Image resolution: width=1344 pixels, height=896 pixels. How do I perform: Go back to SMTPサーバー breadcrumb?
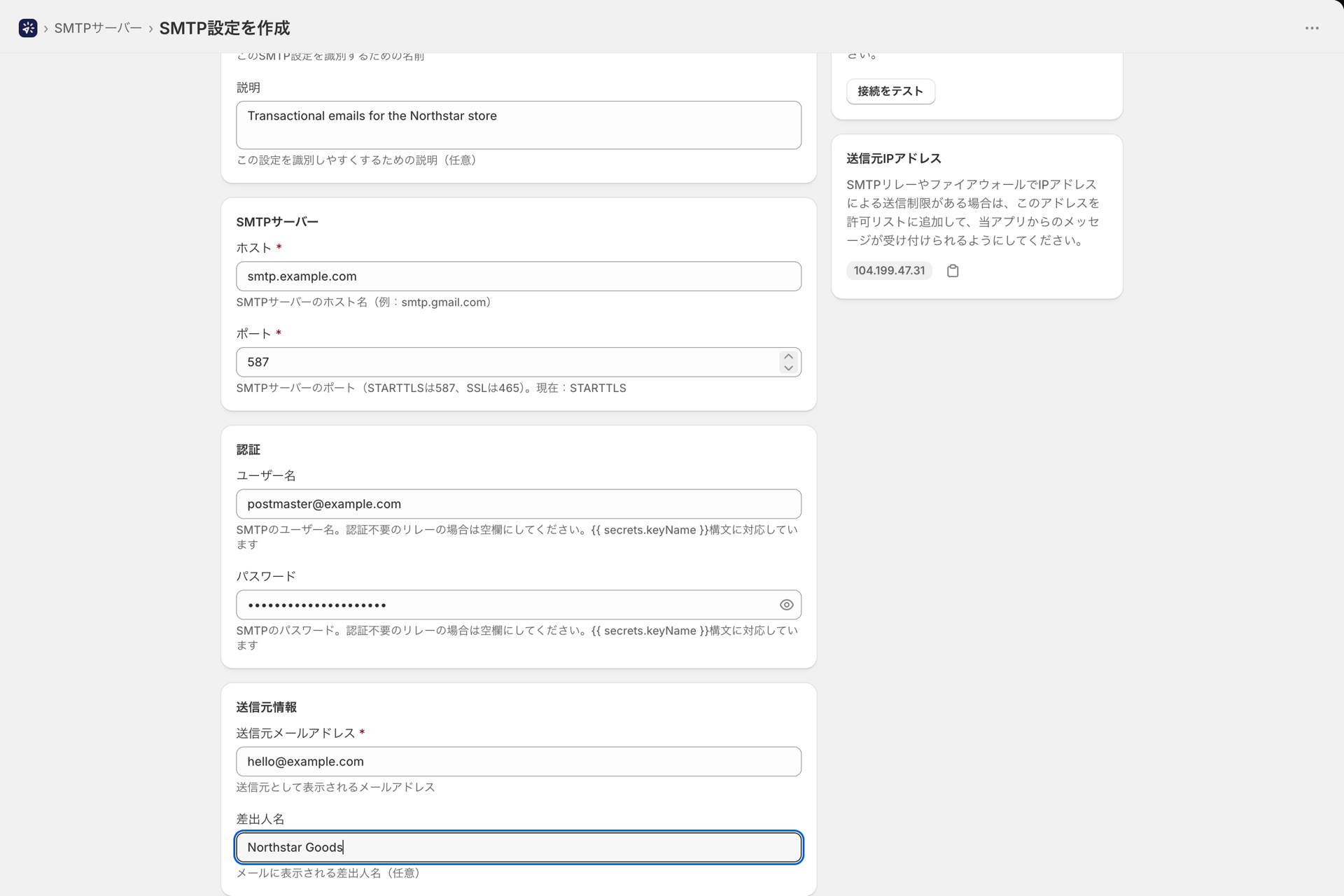pyautogui.click(x=98, y=28)
